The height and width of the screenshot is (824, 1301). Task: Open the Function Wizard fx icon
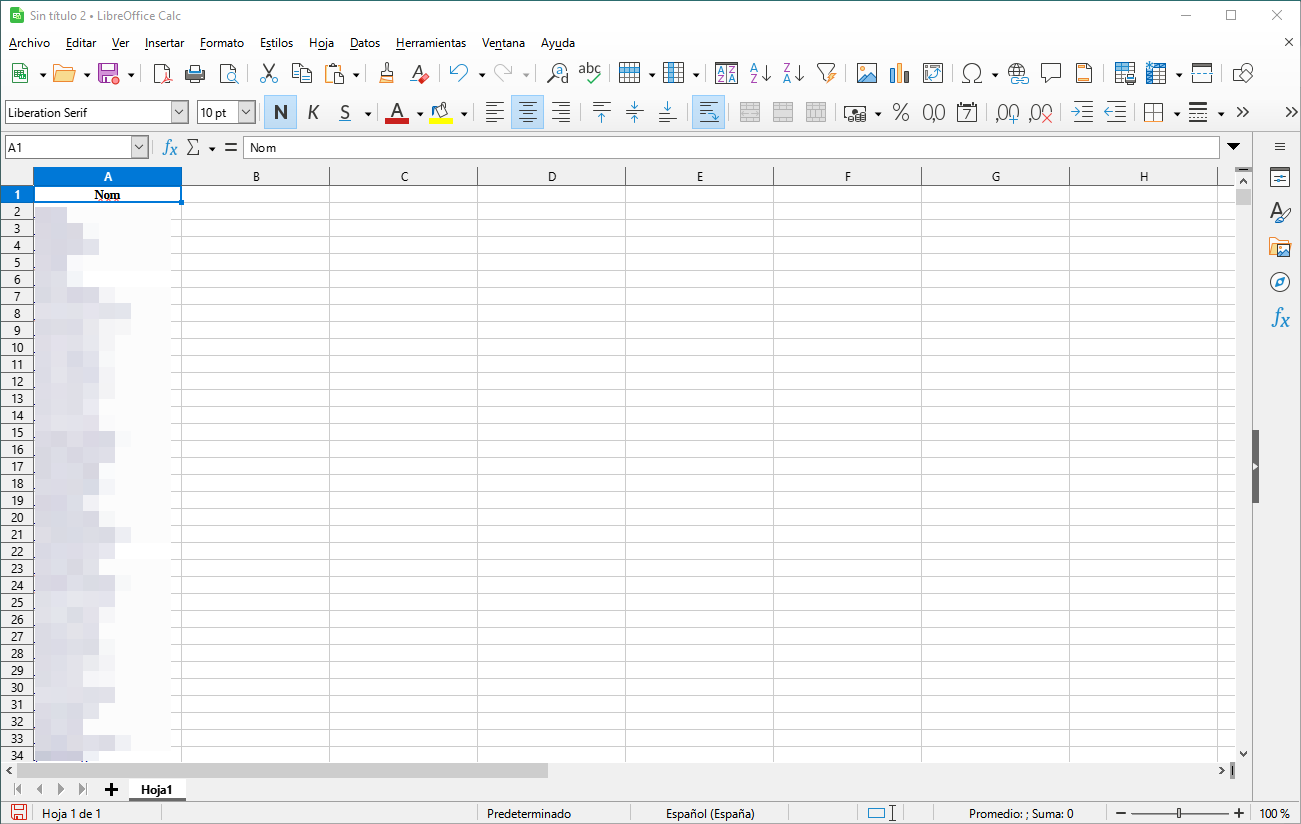click(170, 148)
